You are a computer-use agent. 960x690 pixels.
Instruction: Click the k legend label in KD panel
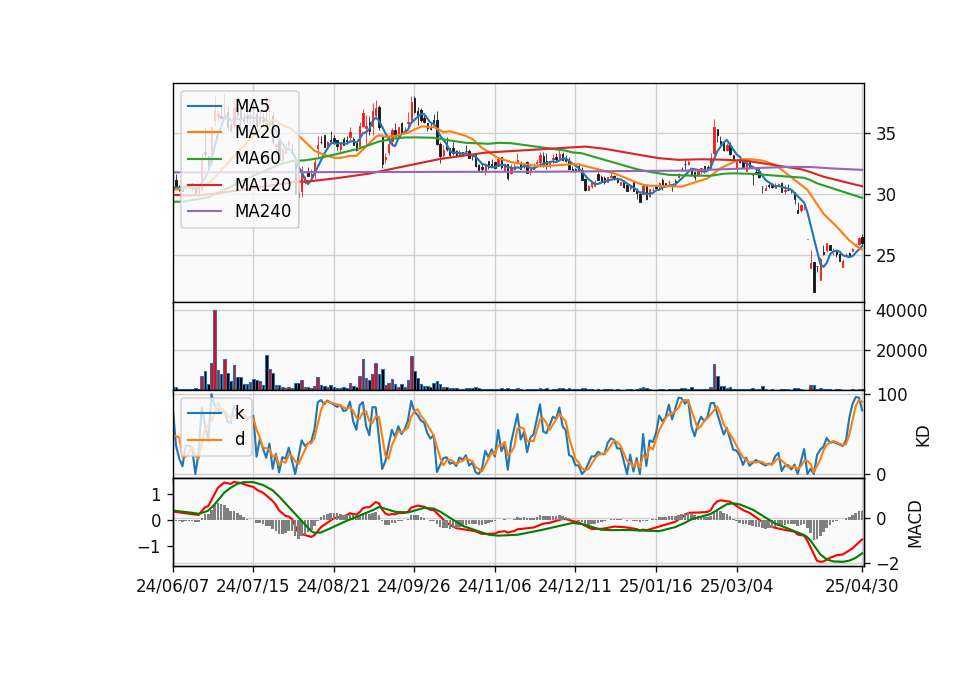240,413
